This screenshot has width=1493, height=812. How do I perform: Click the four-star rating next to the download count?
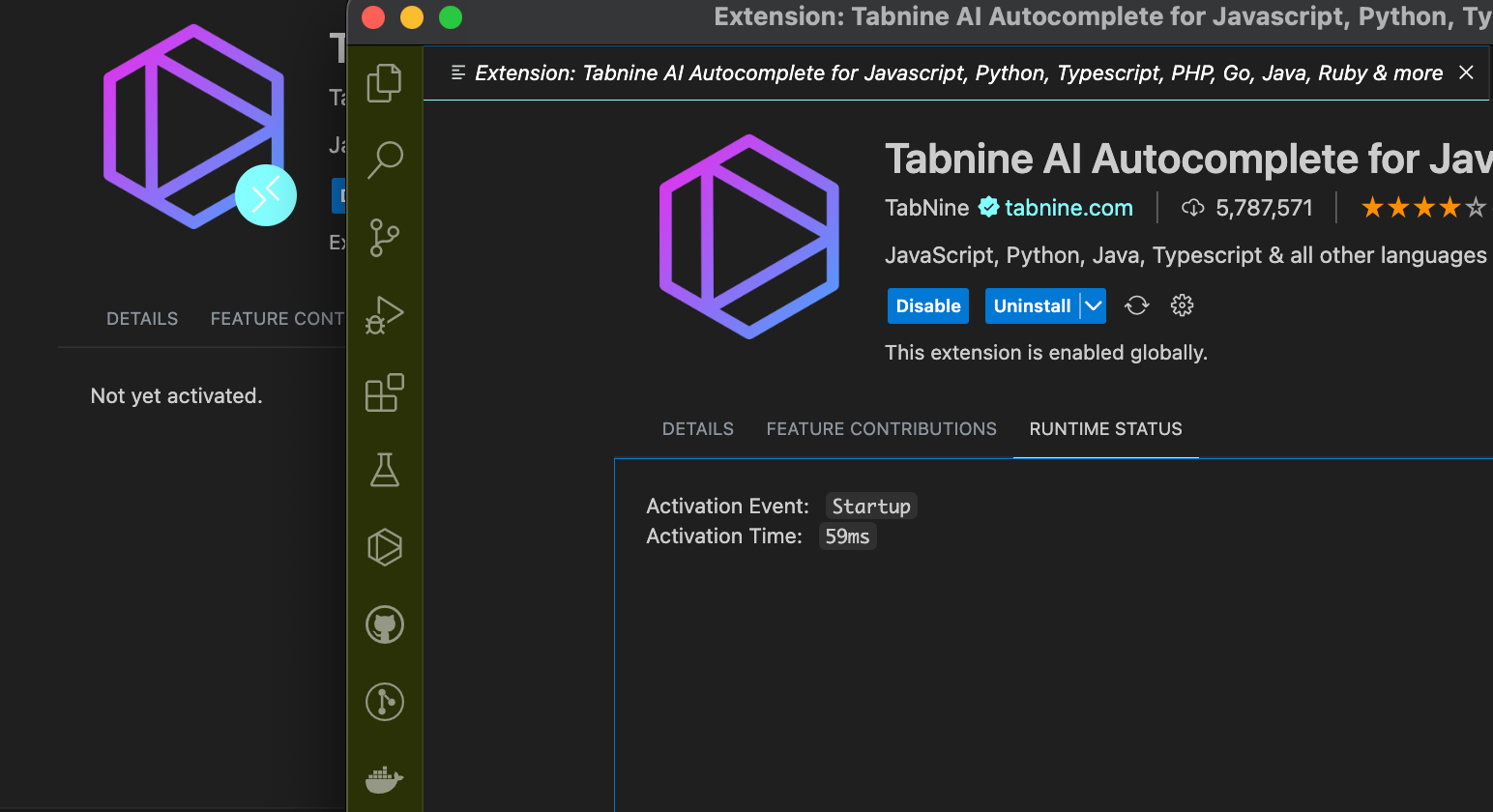(x=1421, y=206)
